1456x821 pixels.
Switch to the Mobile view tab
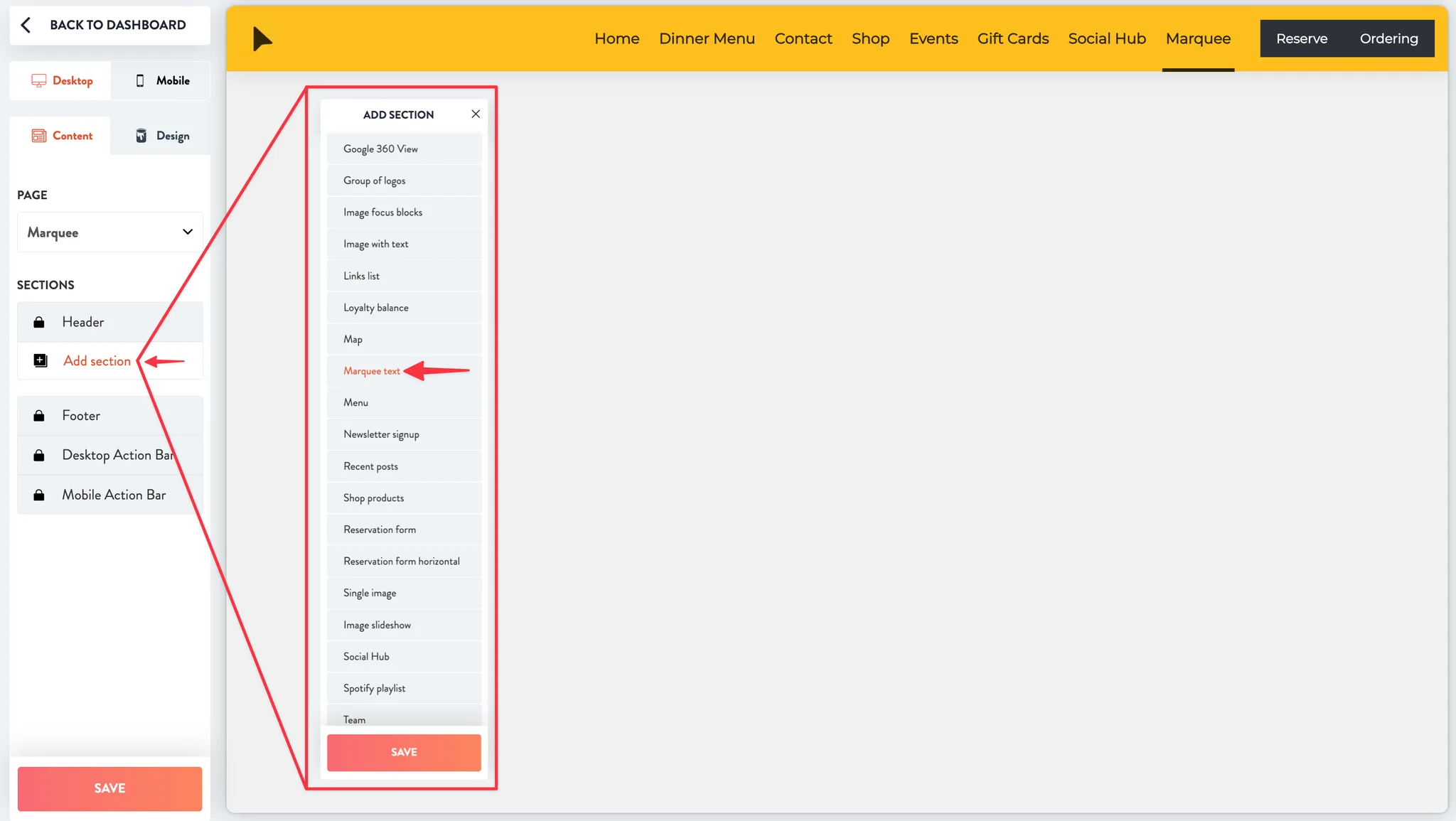click(x=161, y=80)
